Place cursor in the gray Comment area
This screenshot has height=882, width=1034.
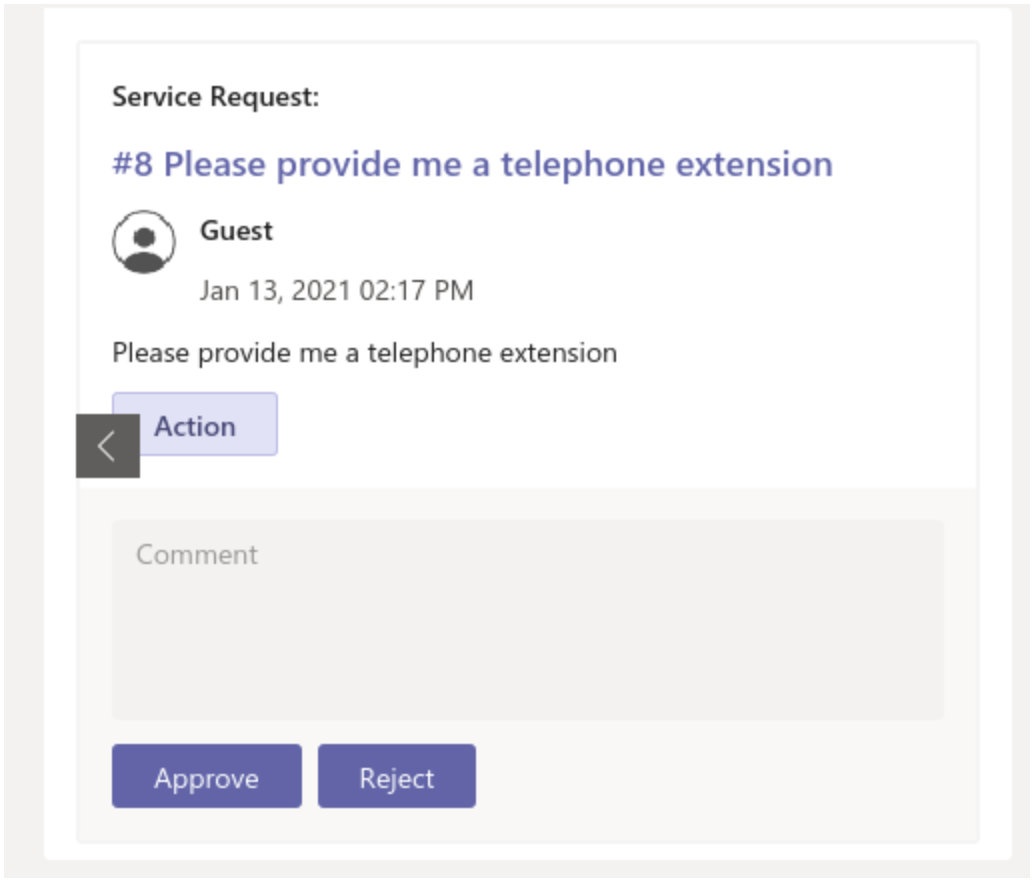527,640
